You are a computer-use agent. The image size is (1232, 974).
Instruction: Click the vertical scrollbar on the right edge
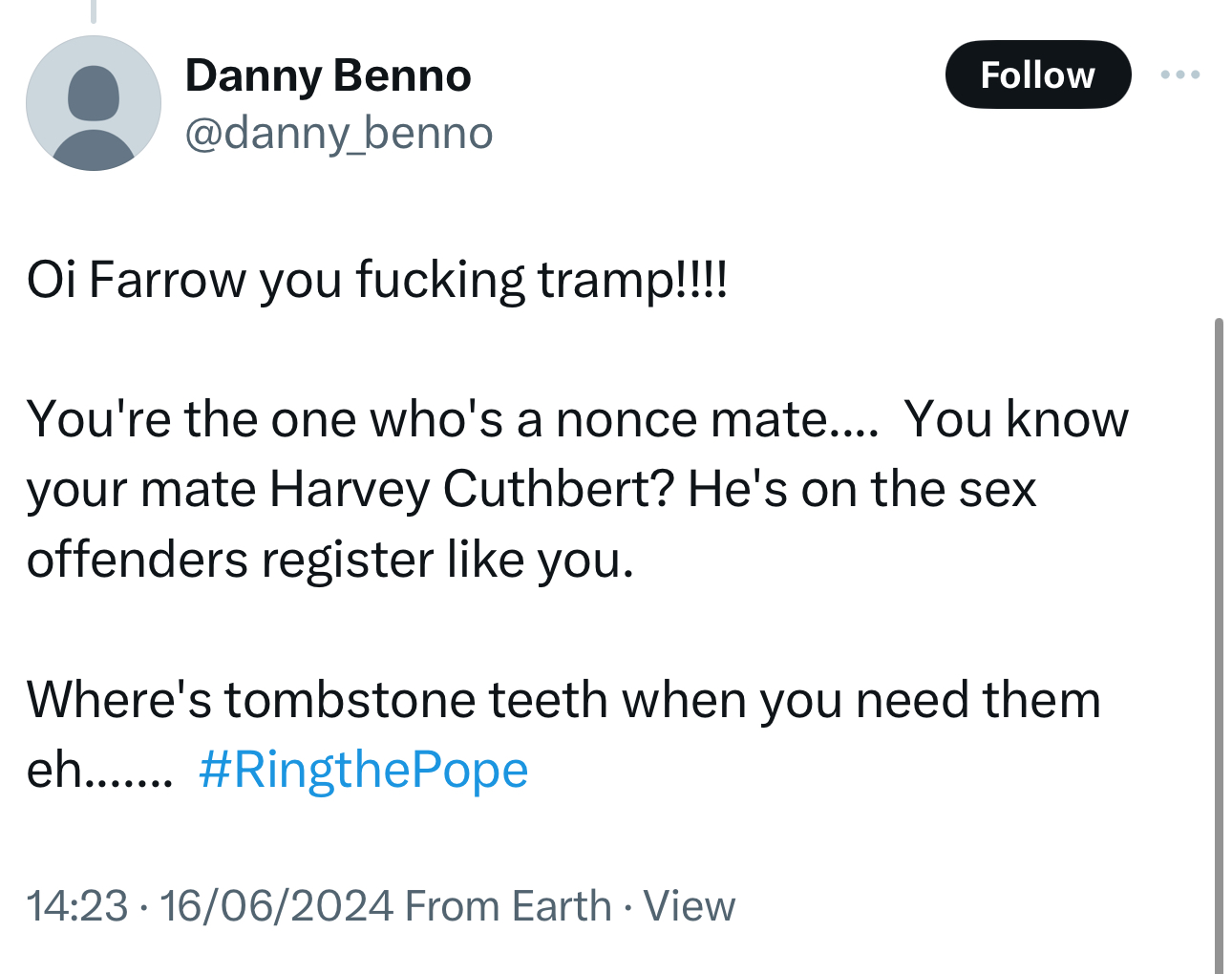coord(1219,640)
